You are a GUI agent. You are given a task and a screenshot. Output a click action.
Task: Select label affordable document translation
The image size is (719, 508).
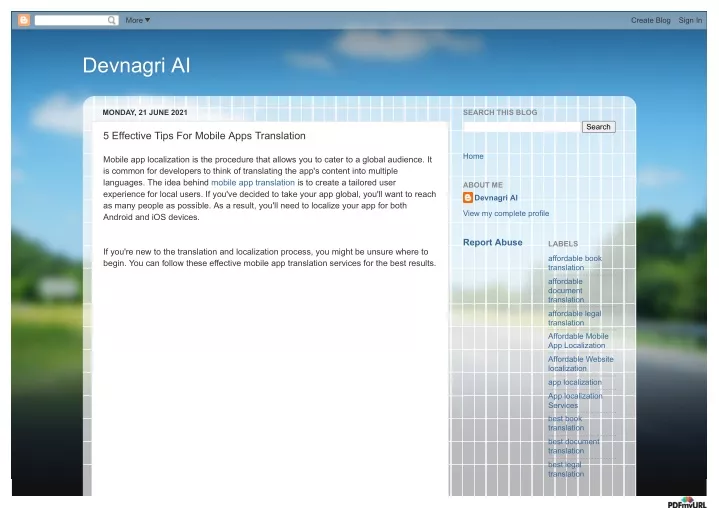tap(566, 290)
